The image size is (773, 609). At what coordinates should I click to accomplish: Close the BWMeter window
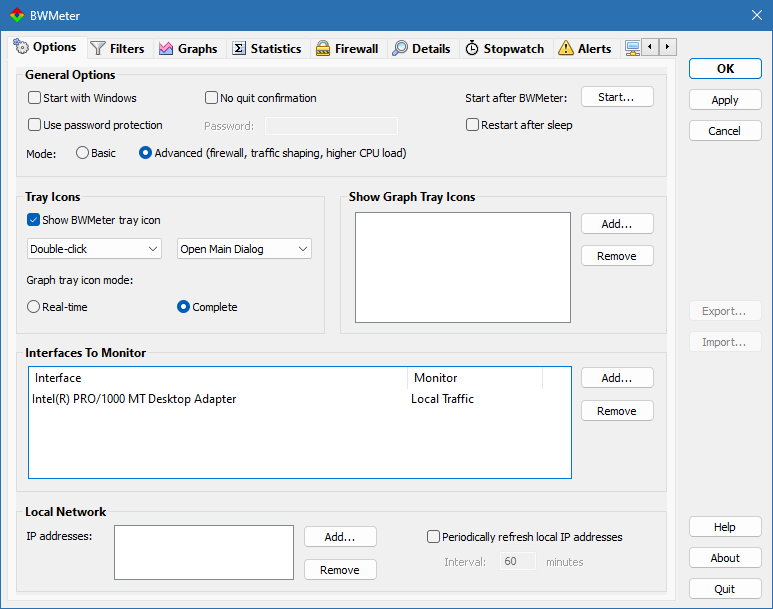(x=757, y=15)
